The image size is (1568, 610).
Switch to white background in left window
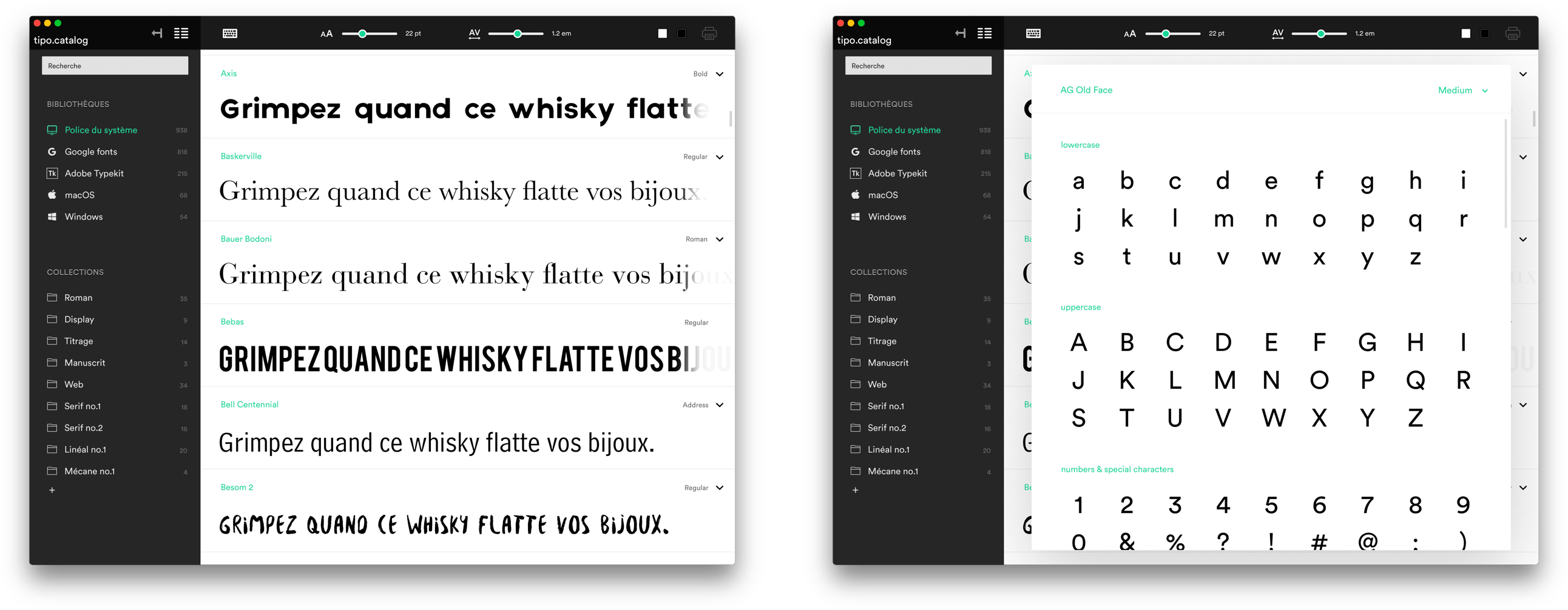(662, 33)
